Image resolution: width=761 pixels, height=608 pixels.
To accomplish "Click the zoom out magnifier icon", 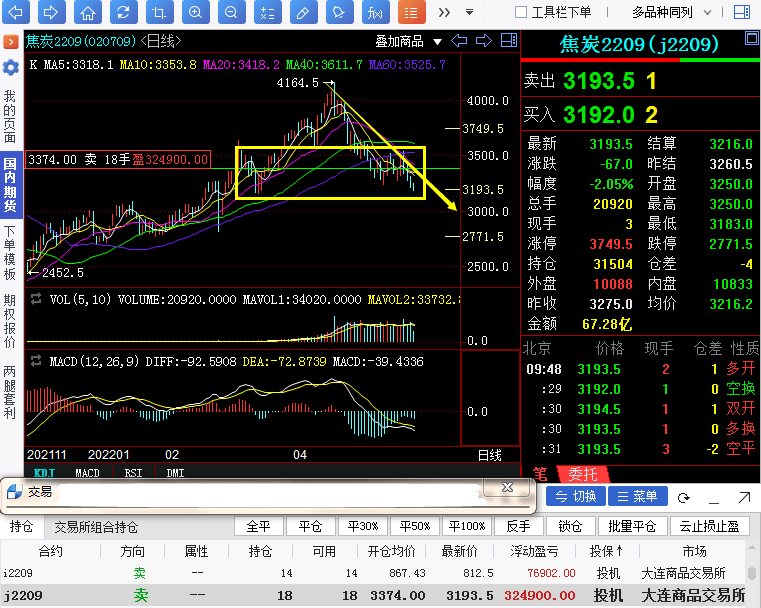I will pyautogui.click(x=231, y=13).
